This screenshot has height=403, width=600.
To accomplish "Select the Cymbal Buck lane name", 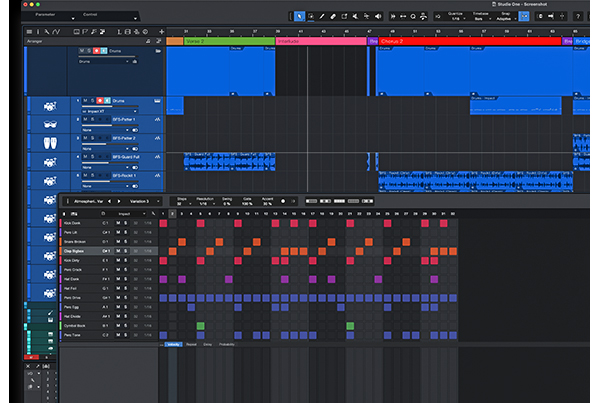I will 75,326.
